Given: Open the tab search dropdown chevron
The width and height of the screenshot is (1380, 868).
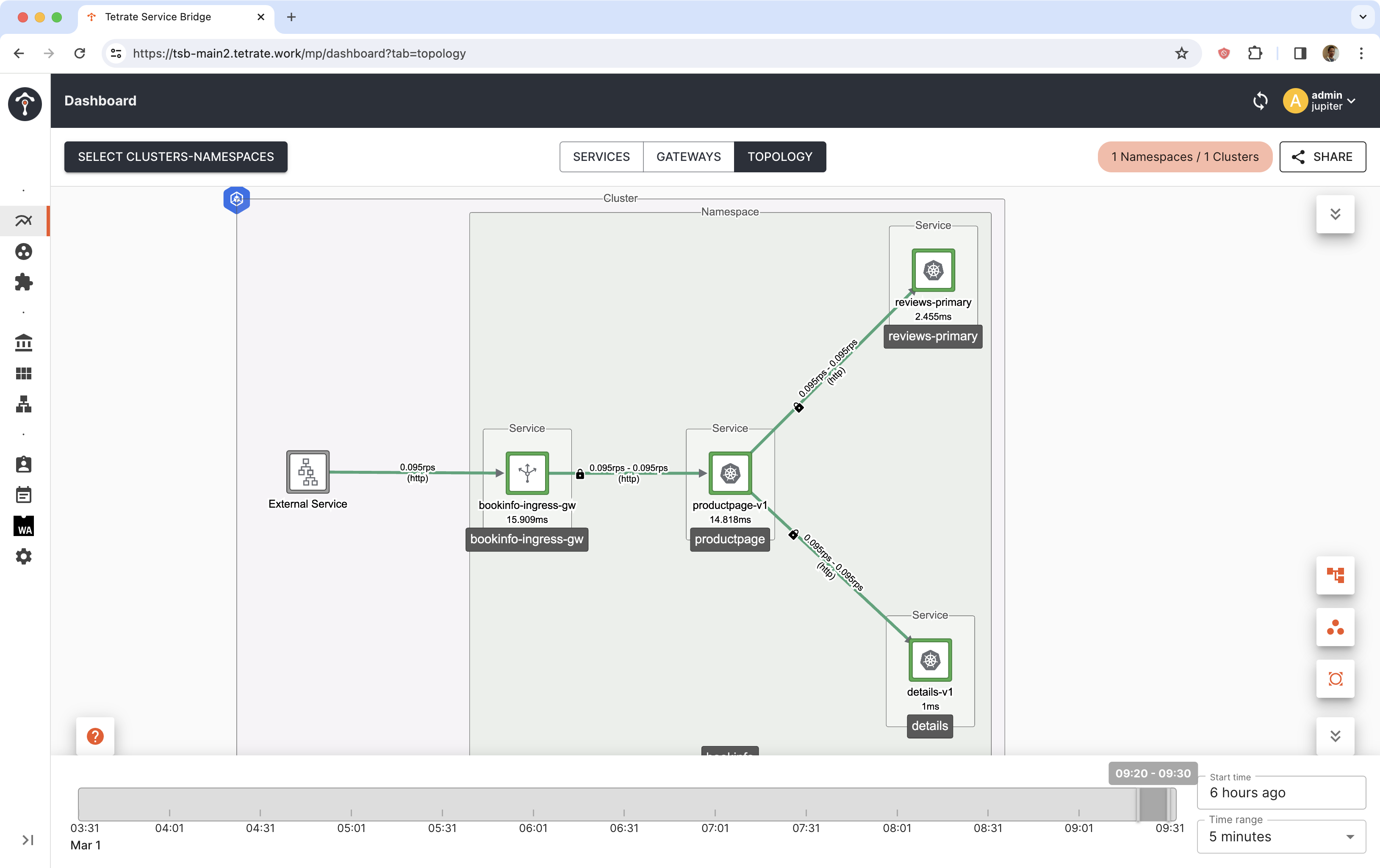Looking at the screenshot, I should (x=1363, y=17).
